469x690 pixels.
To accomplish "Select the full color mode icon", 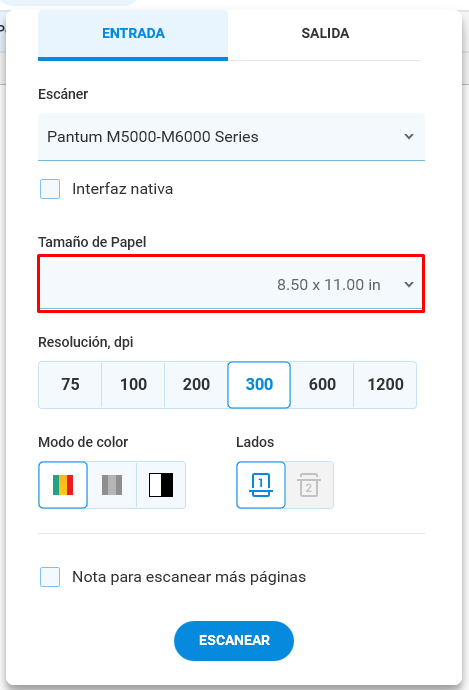I will pos(63,485).
